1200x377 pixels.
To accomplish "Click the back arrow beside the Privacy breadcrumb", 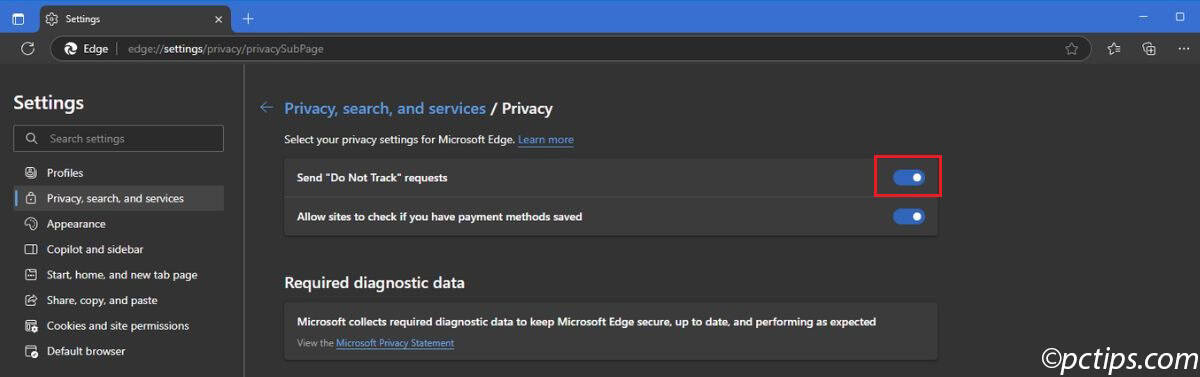I will point(266,108).
